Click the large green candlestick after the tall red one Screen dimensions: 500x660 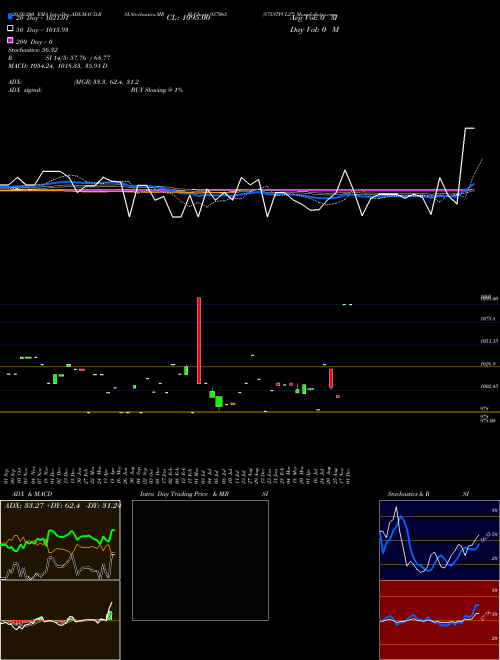219,402
